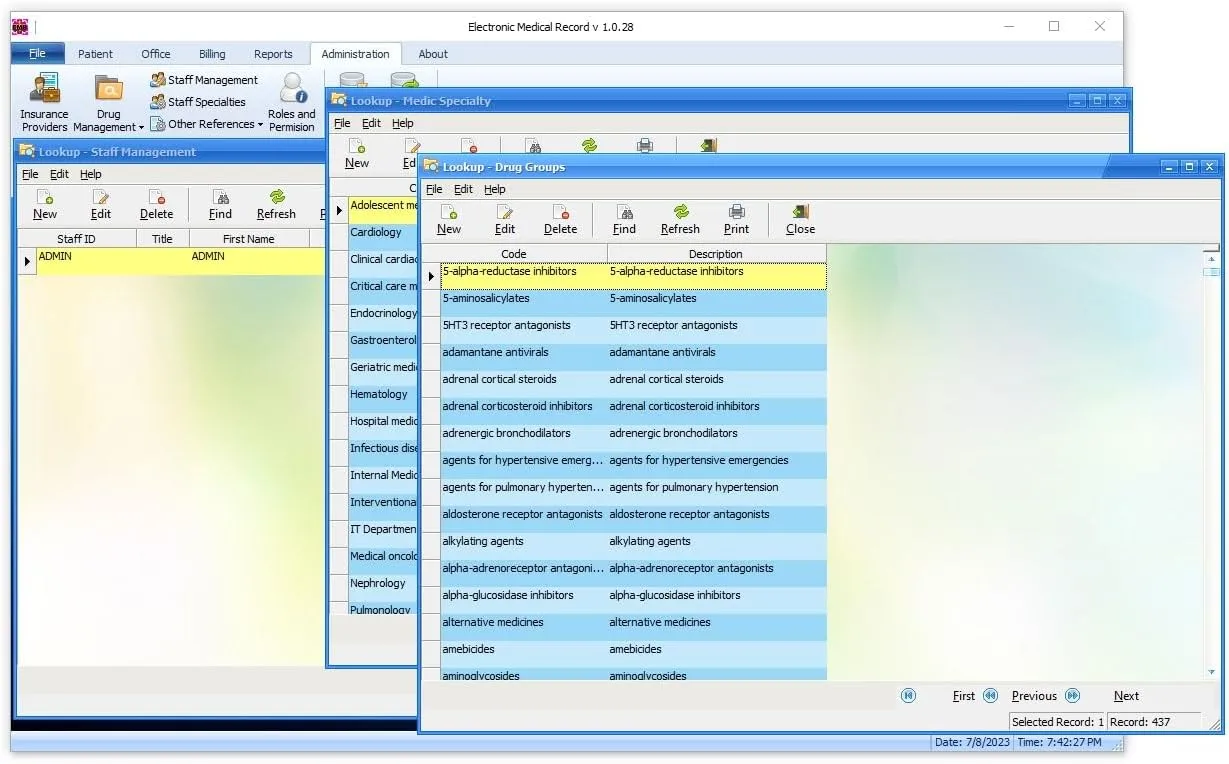Open the Other References dropdown
Image resolution: width=1229 pixels, height=764 pixels.
click(258, 124)
